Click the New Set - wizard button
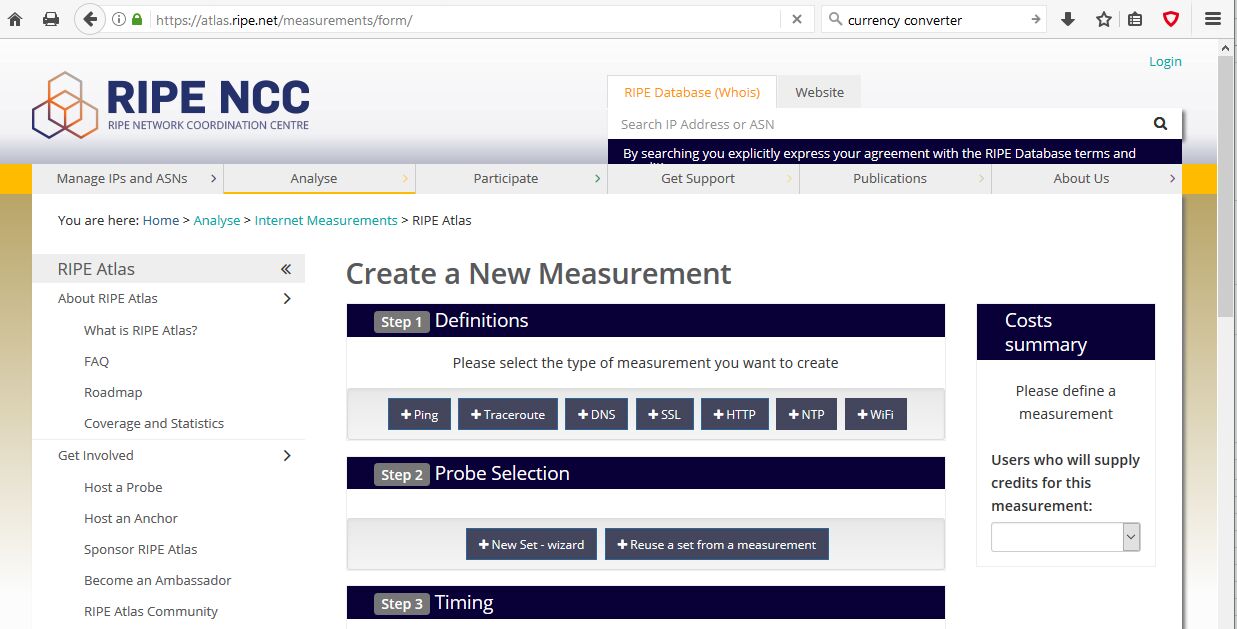This screenshot has height=629, width=1237. 532,544
